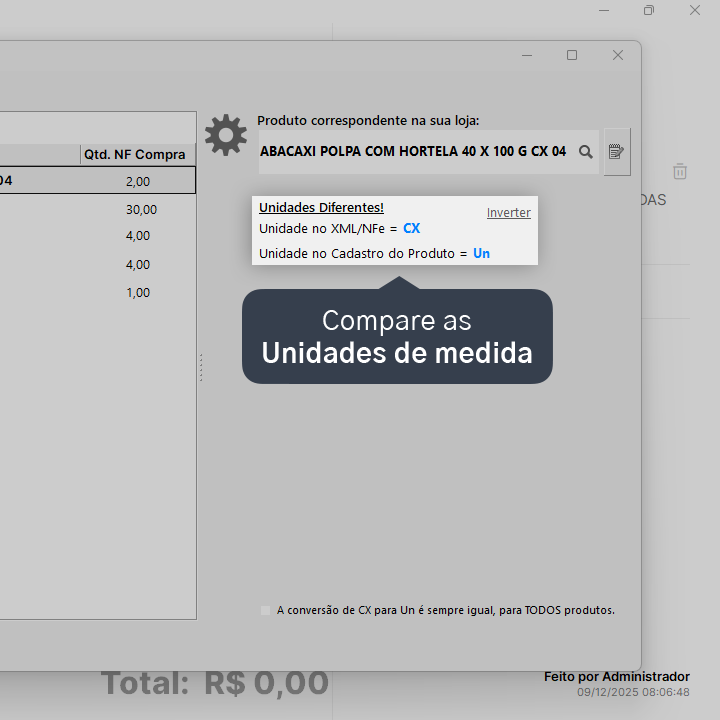
Task: Select the row with quantity 30,00
Action: [97, 209]
